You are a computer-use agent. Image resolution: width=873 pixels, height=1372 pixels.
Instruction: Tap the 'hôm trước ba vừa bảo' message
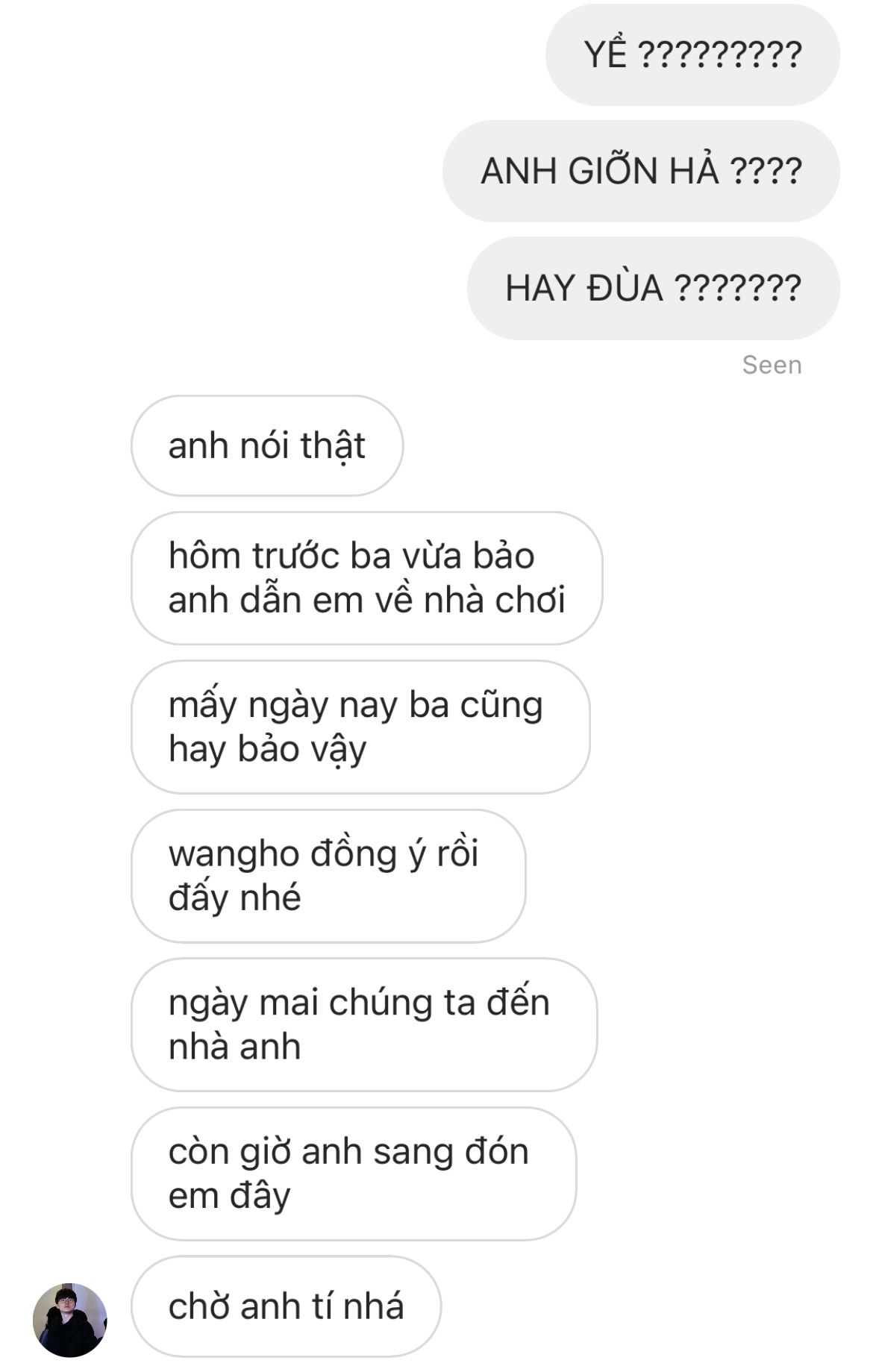(x=366, y=578)
